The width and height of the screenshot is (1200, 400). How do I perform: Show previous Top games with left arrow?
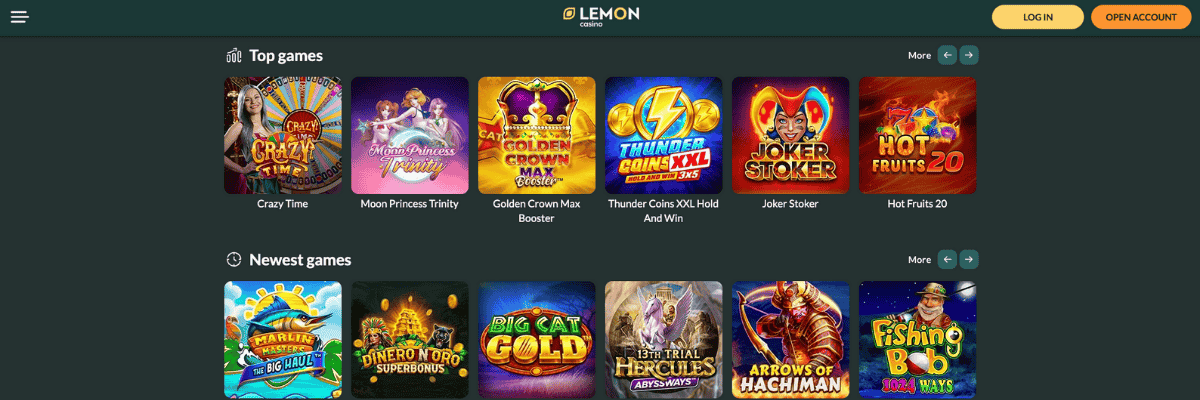tap(947, 55)
